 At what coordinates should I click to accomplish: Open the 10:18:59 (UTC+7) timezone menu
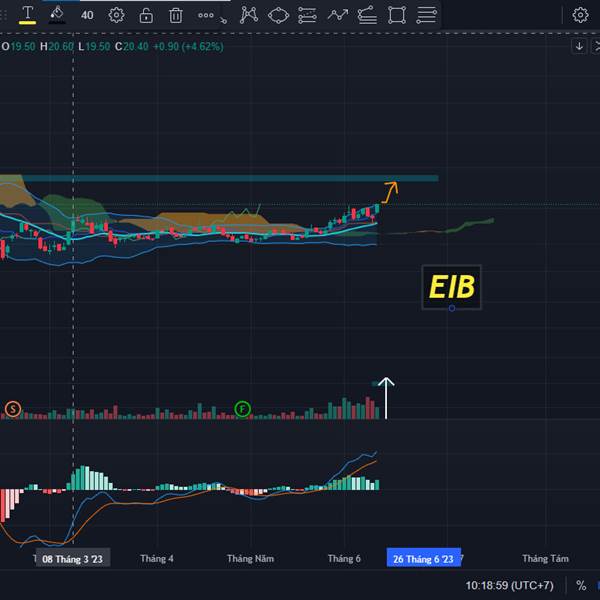[x=509, y=585]
